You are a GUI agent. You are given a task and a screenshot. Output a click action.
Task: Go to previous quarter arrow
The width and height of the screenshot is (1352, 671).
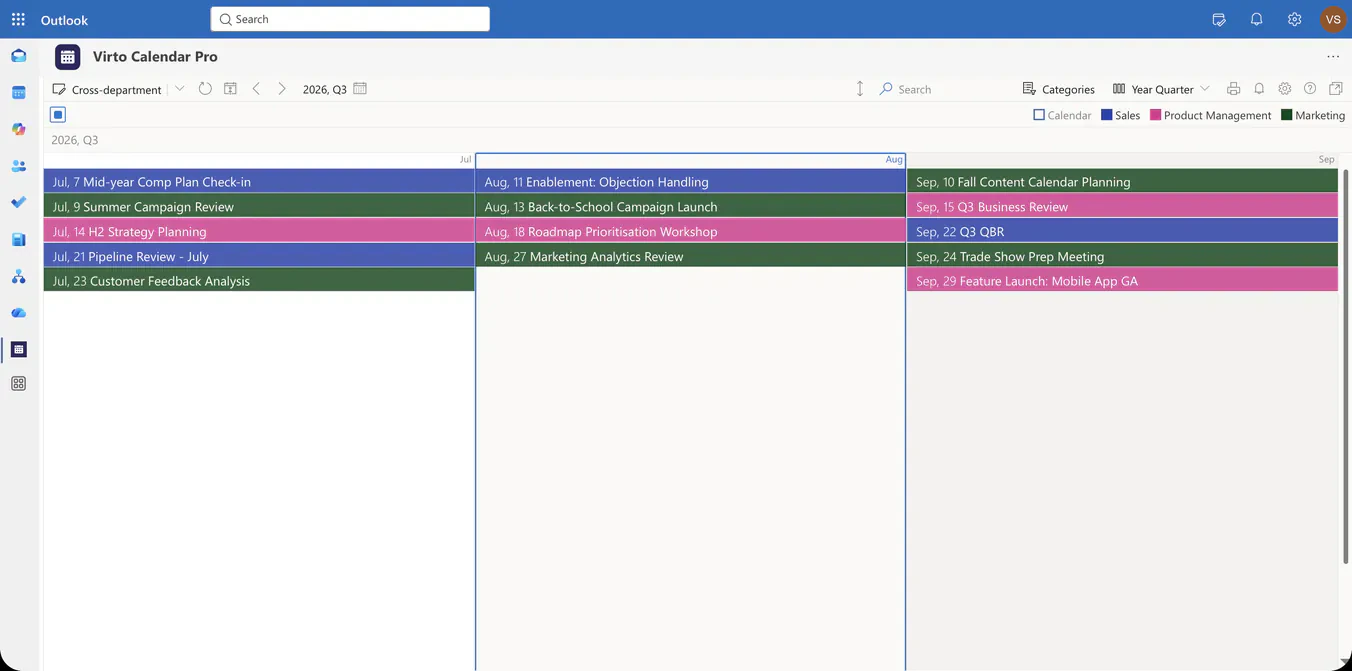pos(256,89)
